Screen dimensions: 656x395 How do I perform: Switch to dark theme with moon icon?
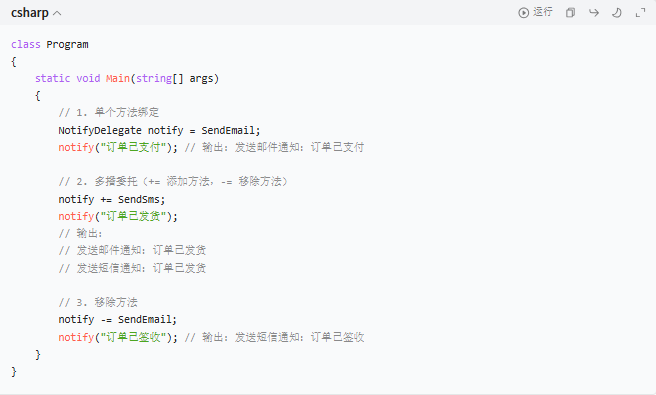(617, 13)
